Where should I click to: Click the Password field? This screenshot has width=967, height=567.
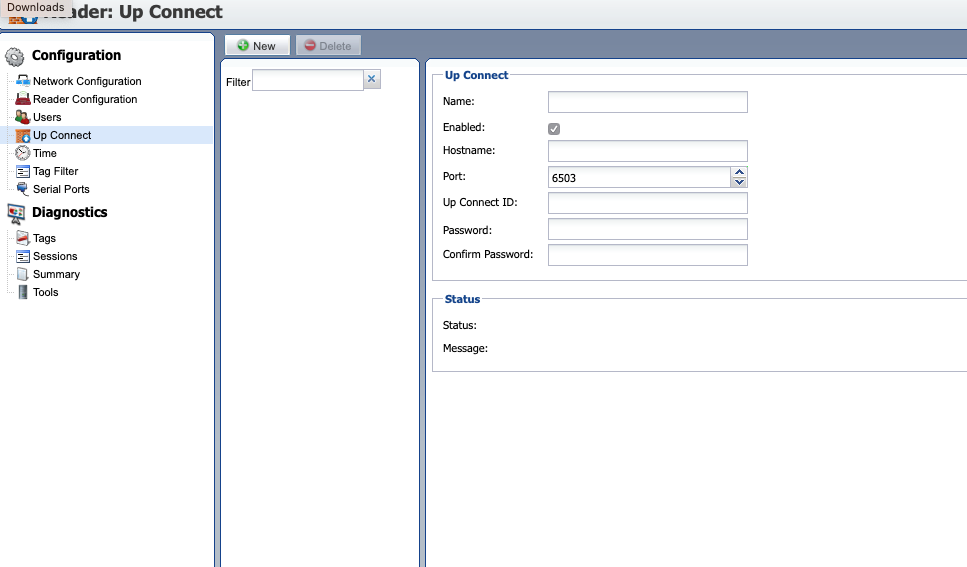click(x=648, y=229)
